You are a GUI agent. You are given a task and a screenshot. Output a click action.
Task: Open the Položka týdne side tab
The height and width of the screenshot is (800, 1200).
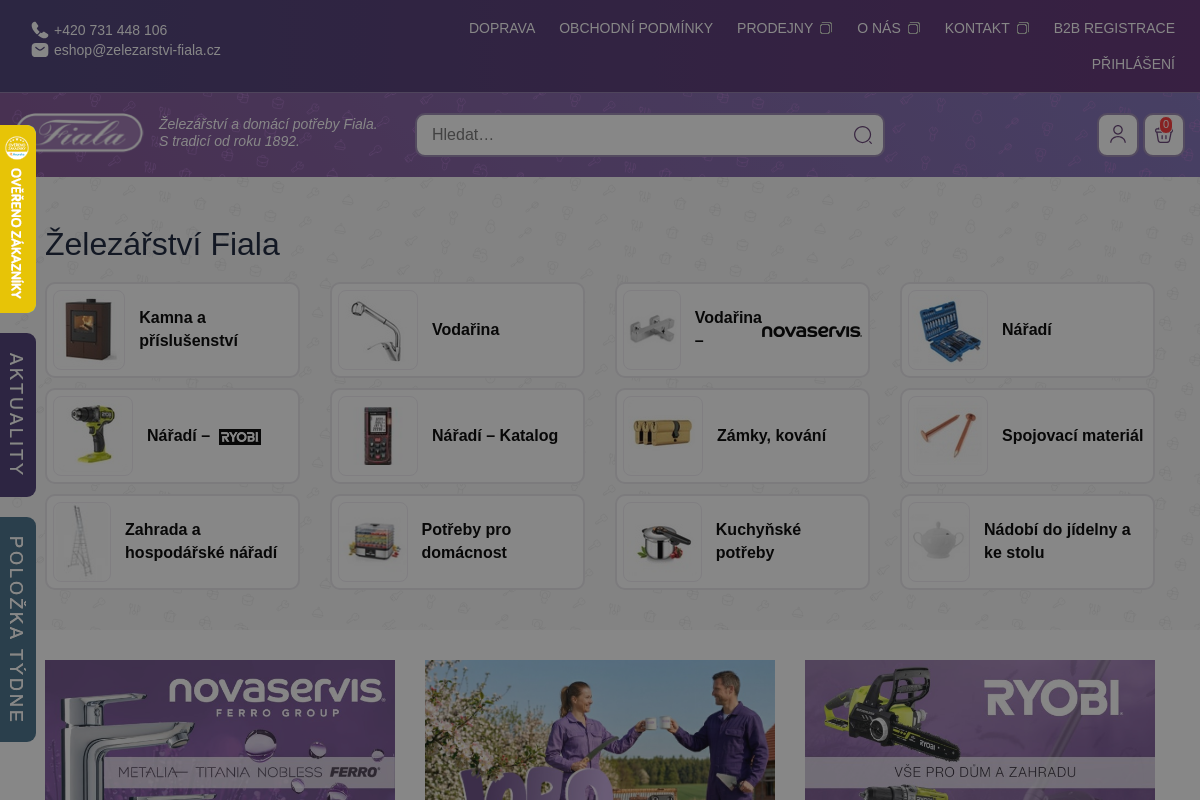pyautogui.click(x=17, y=629)
